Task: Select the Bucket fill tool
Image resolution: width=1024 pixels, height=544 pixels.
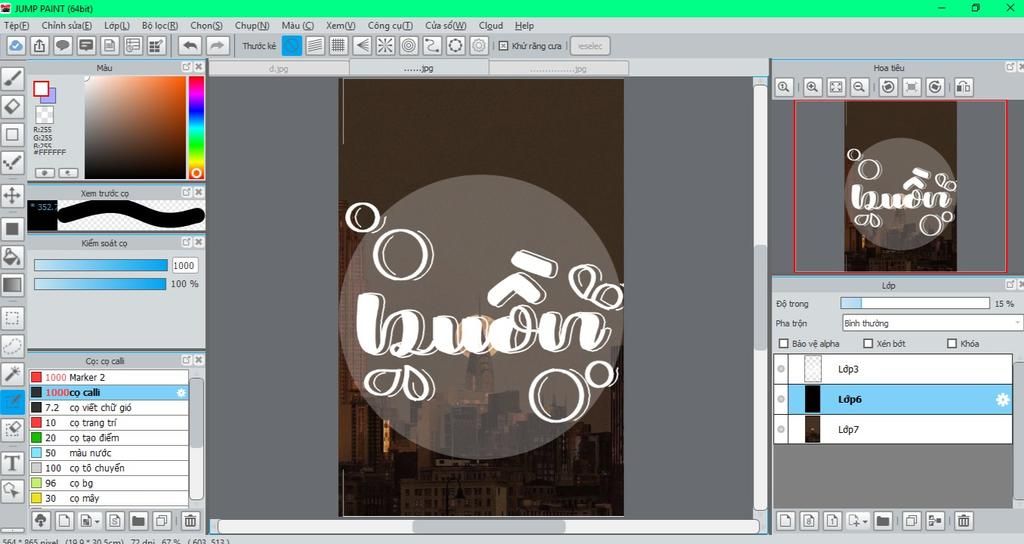Action: [12, 257]
